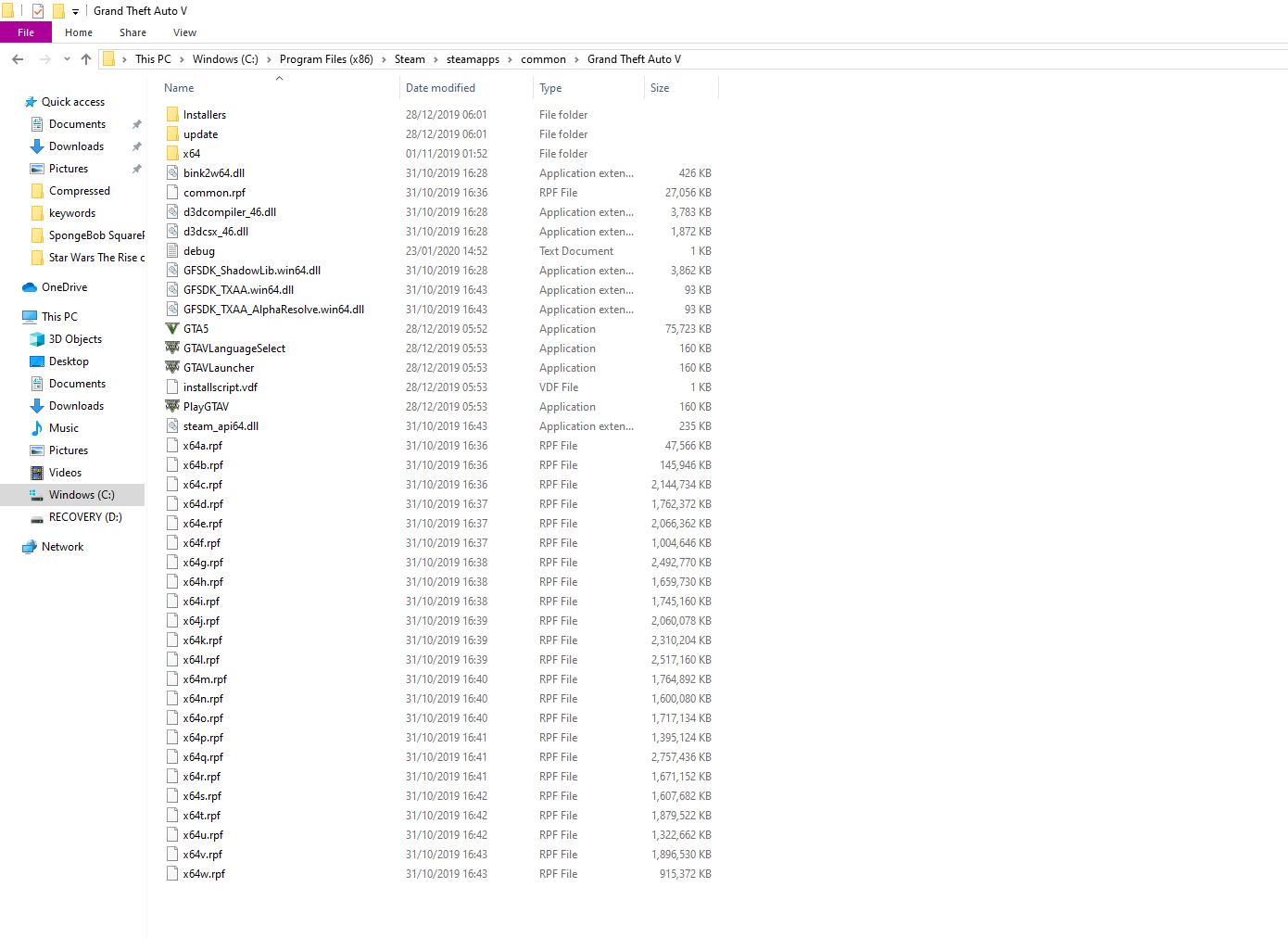
Task: Run PlayGTAV
Action: [204, 406]
